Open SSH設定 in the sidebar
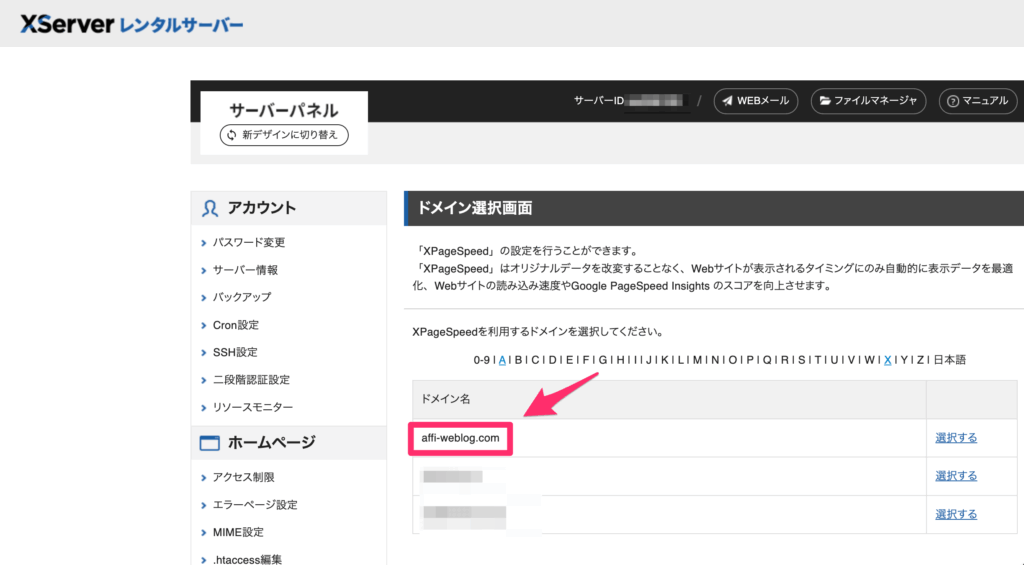Image resolution: width=1024 pixels, height=565 pixels. tap(235, 352)
